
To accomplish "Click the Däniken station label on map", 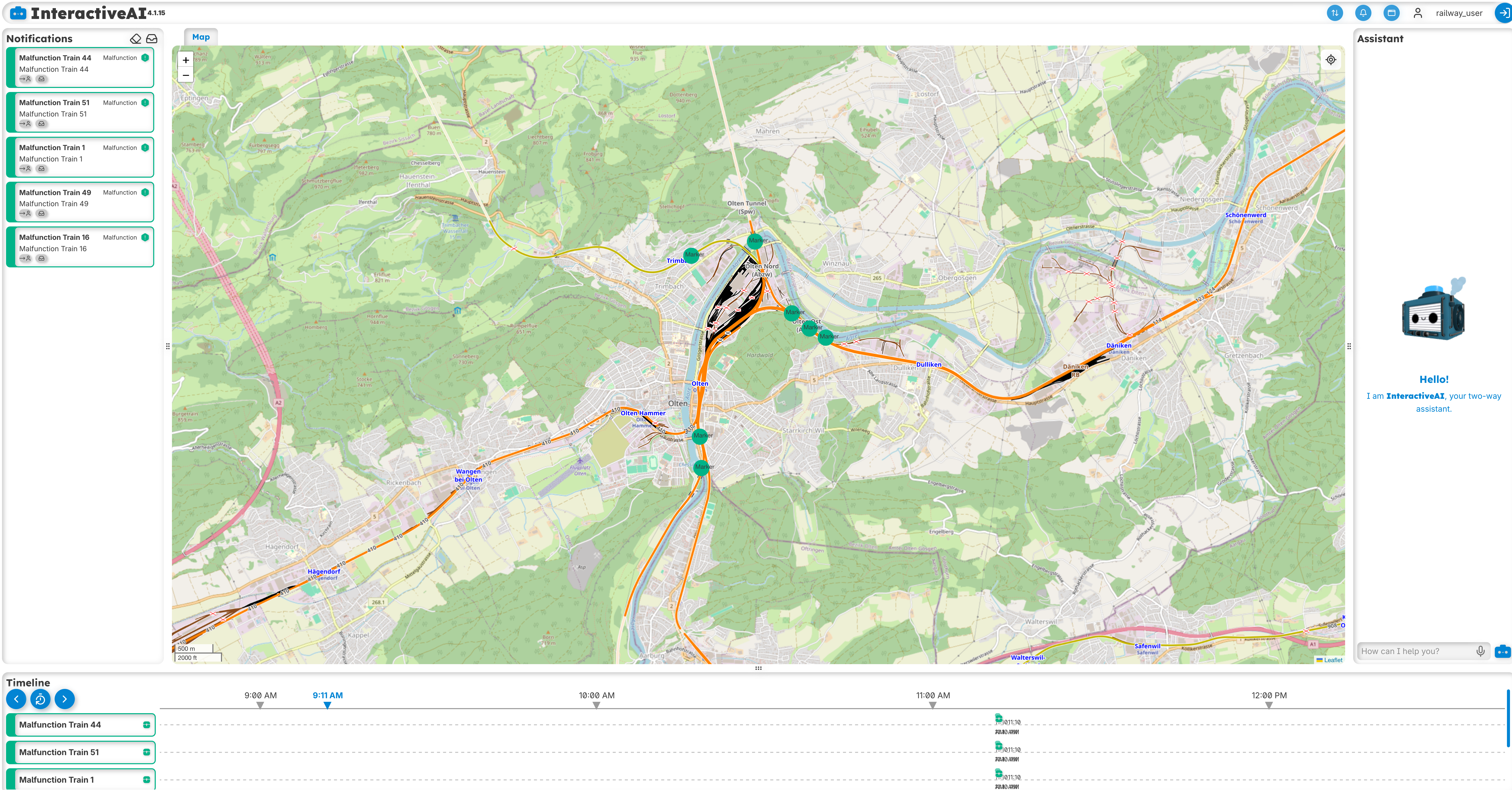I will coord(1119,345).
